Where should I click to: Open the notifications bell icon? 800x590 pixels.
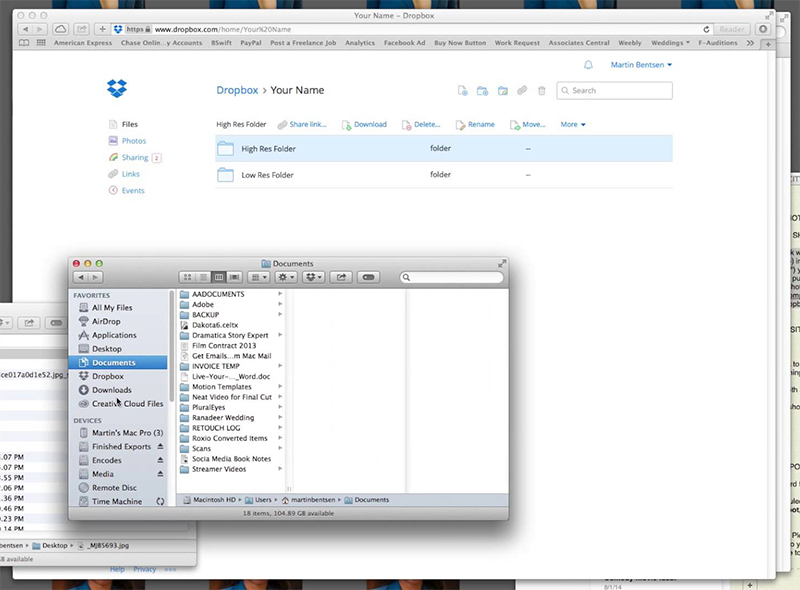[x=588, y=65]
